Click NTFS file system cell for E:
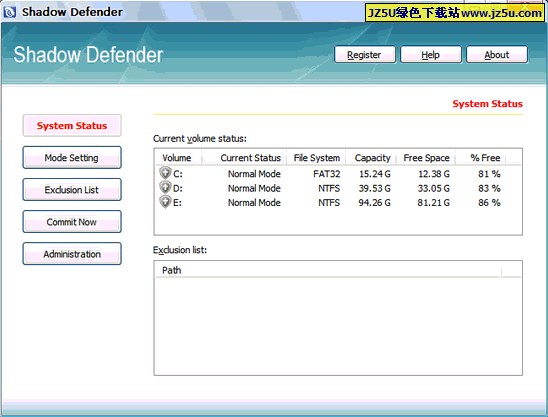 click(329, 203)
